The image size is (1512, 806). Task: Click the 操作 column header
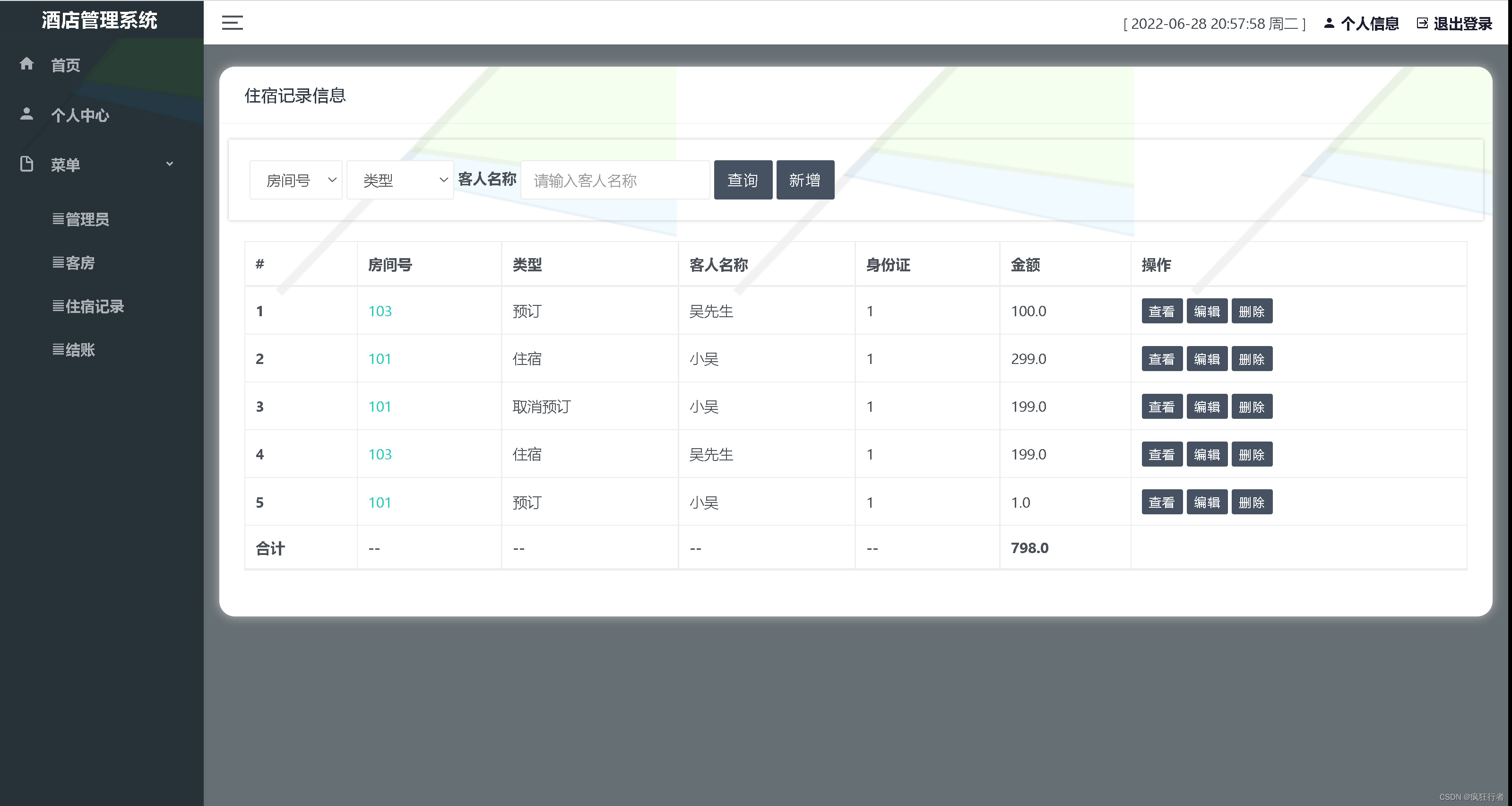pyautogui.click(x=1156, y=265)
